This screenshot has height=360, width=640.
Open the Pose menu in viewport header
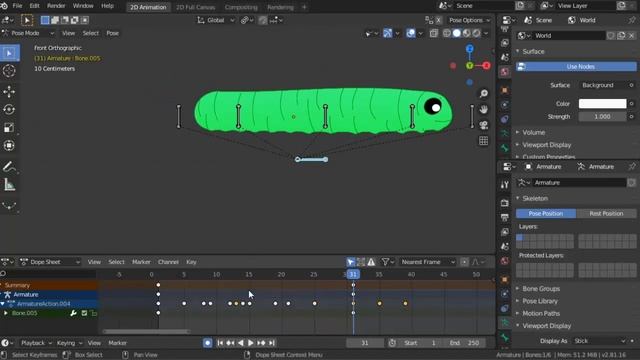point(113,33)
